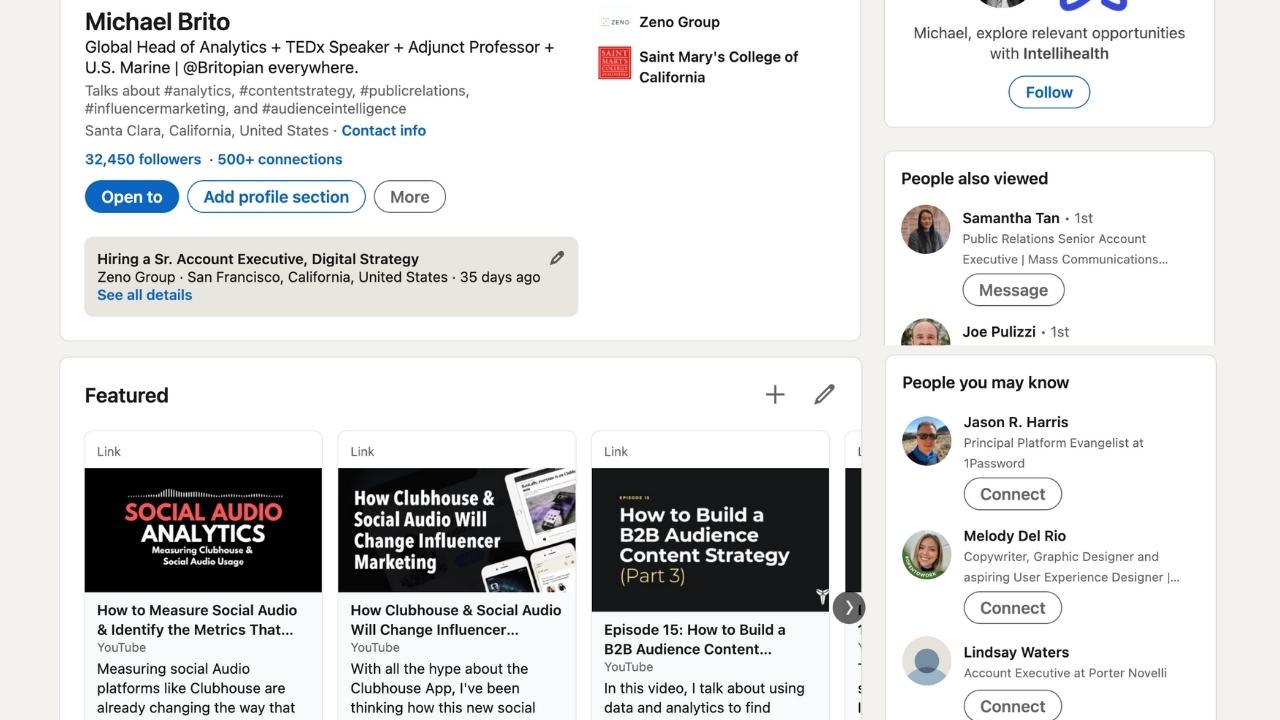Open Zeno Group company name link
This screenshot has height=720, width=1280.
coord(679,22)
